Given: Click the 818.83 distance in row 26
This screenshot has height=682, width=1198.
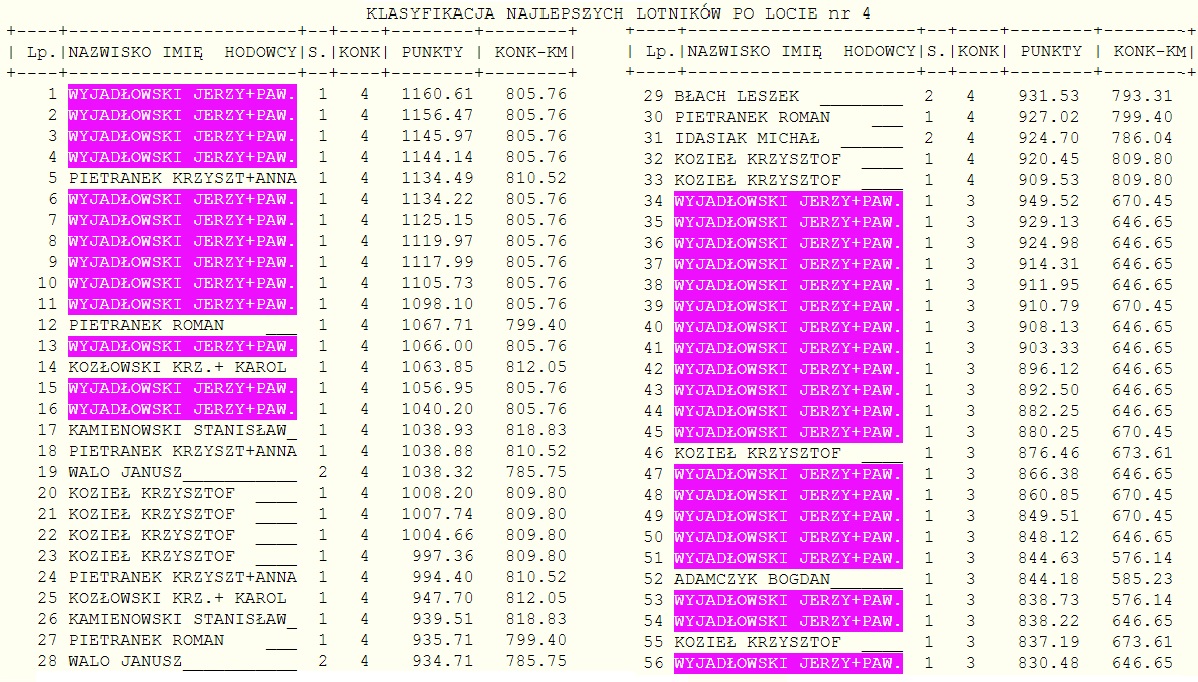Looking at the screenshot, I should tap(538, 619).
